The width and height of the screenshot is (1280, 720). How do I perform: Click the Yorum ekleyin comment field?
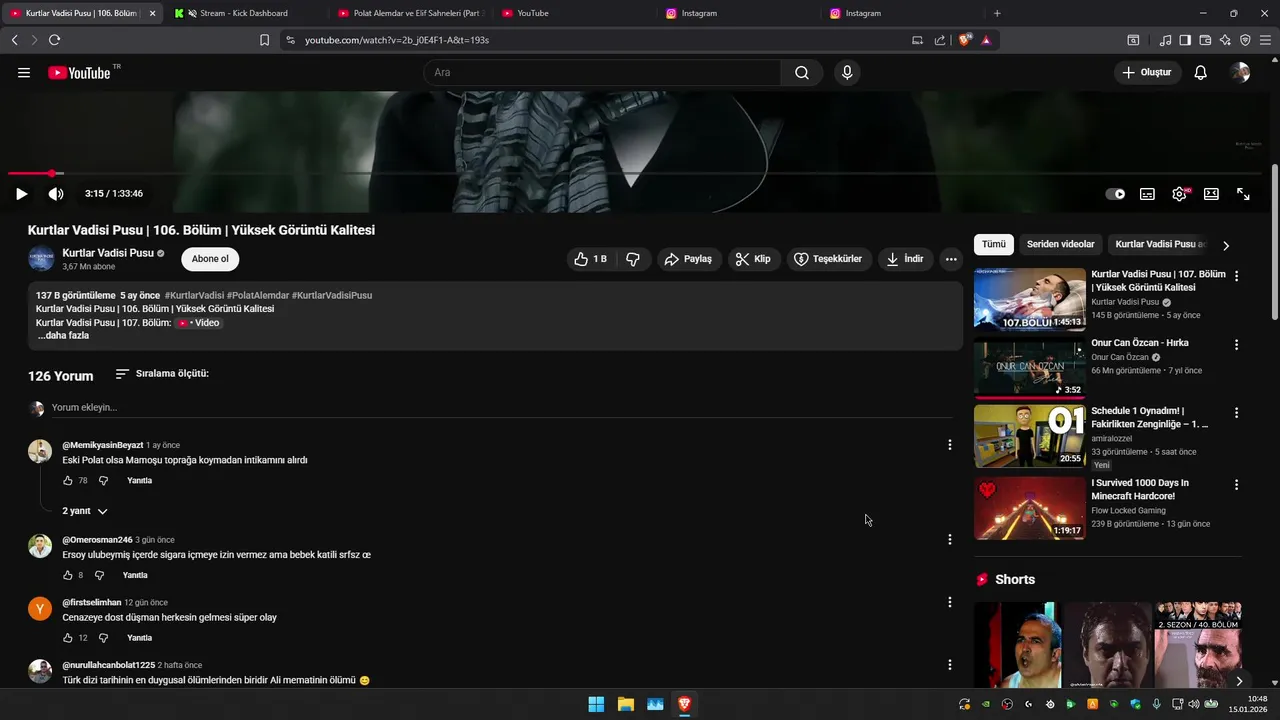[x=500, y=408]
